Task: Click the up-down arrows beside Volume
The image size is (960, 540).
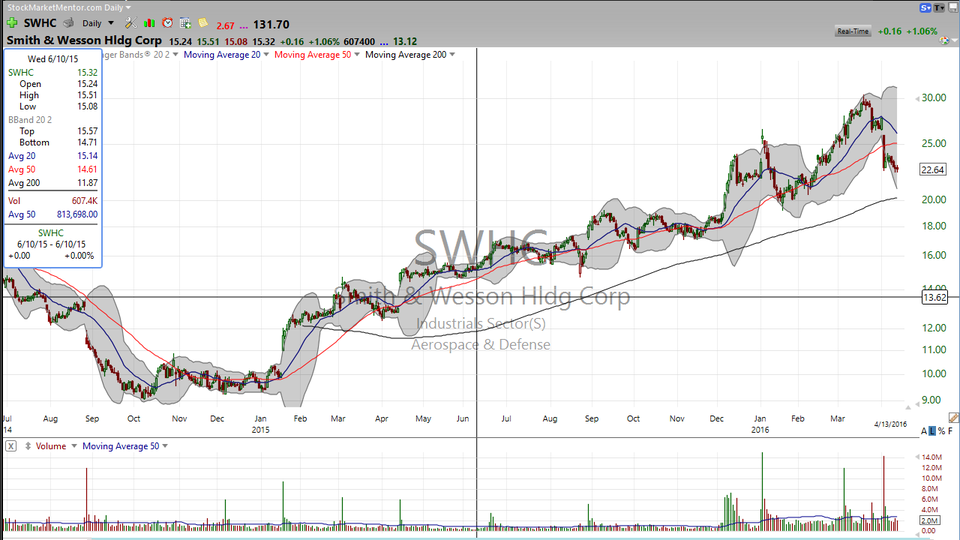Action: [x=28, y=446]
